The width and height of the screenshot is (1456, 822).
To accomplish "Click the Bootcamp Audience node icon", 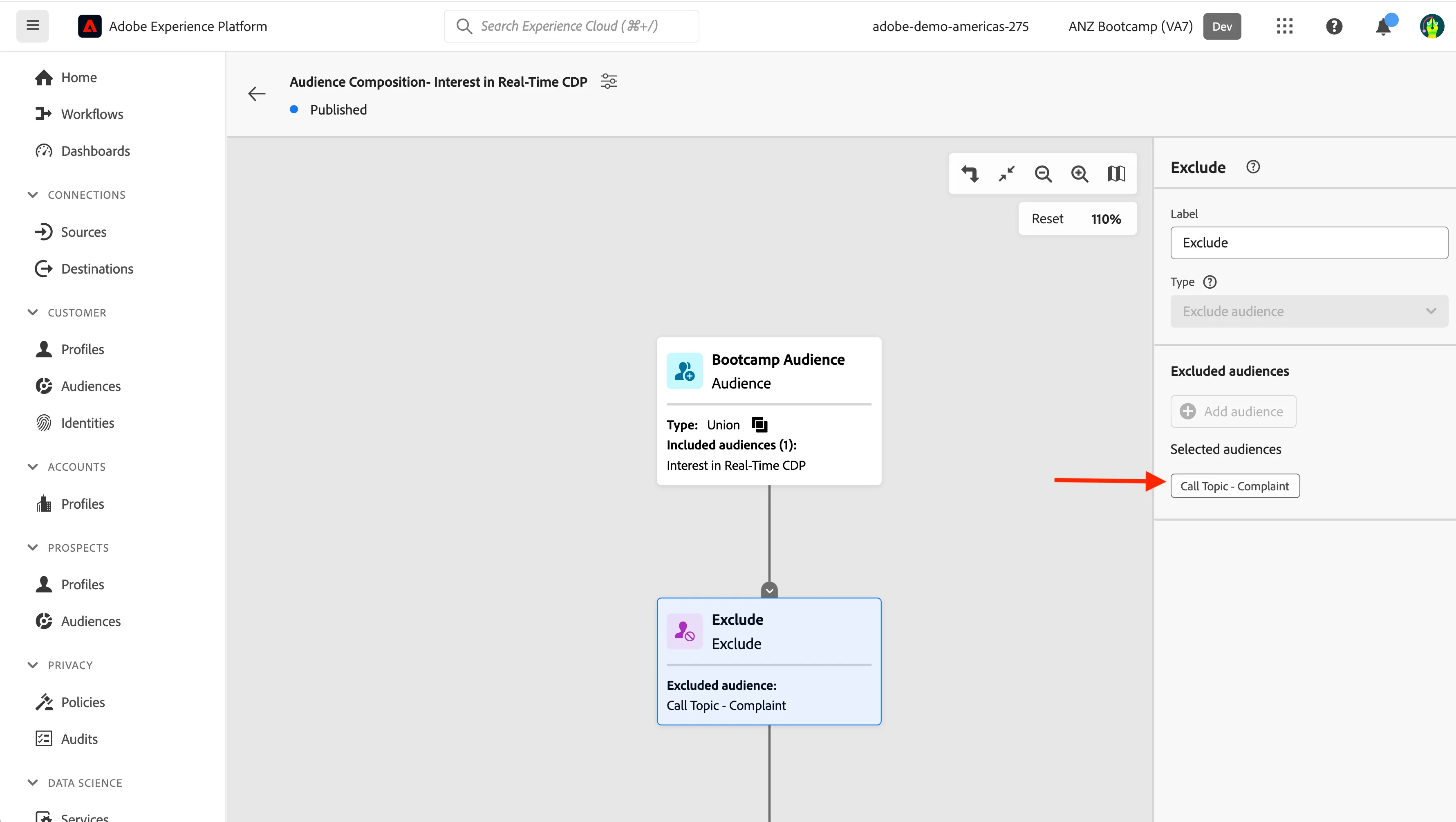I will point(685,371).
